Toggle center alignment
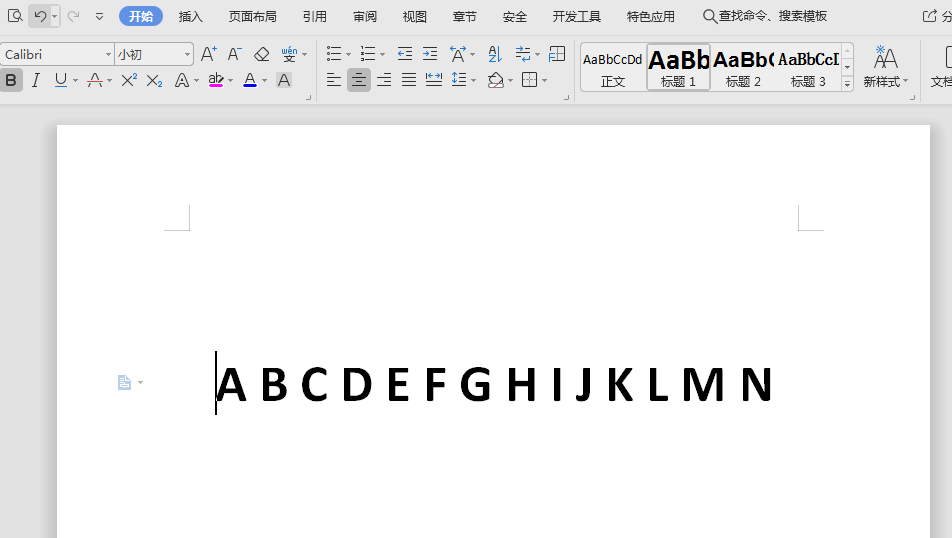Screen dimensions: 952x538 coord(358,80)
